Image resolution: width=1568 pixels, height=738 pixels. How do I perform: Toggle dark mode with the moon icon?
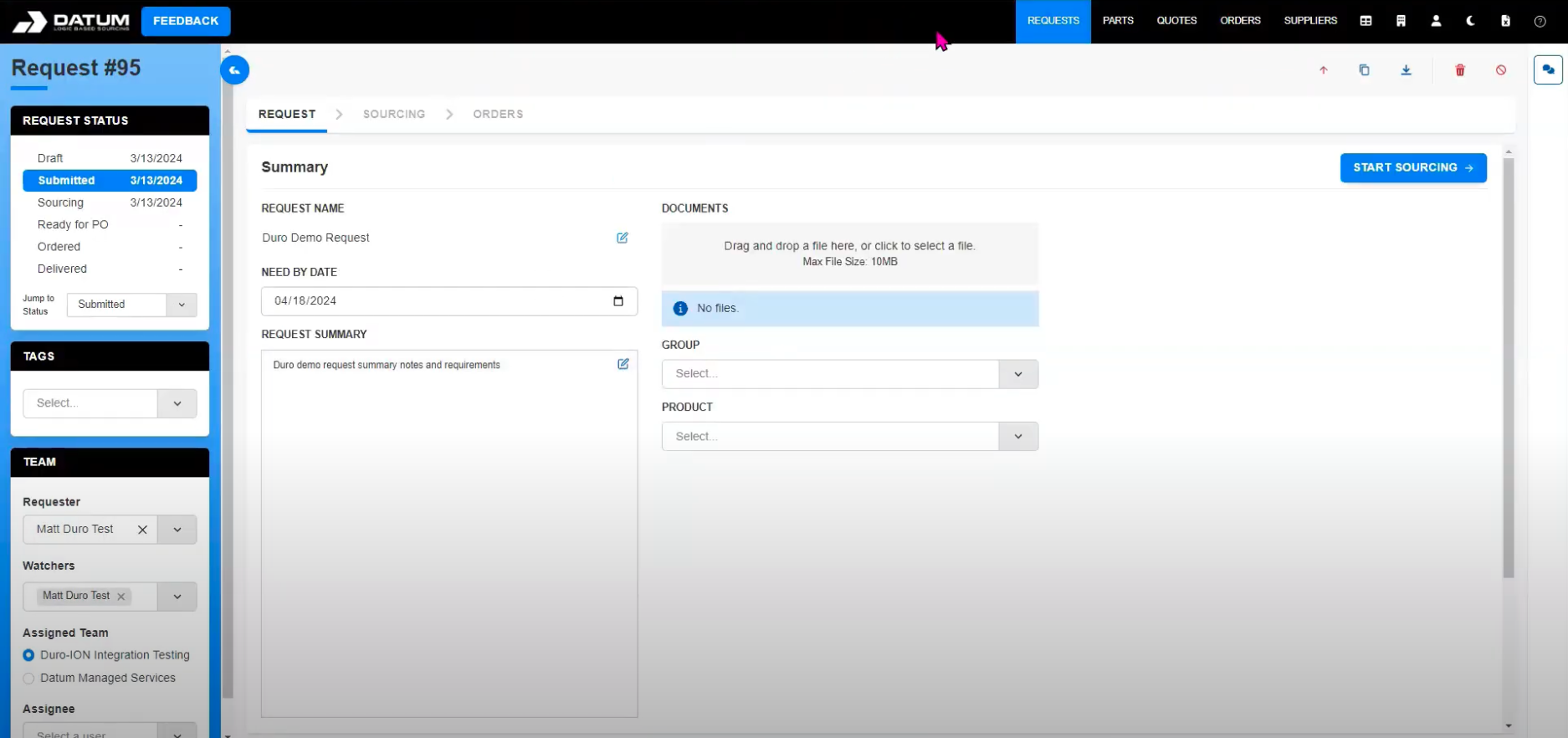point(1470,21)
